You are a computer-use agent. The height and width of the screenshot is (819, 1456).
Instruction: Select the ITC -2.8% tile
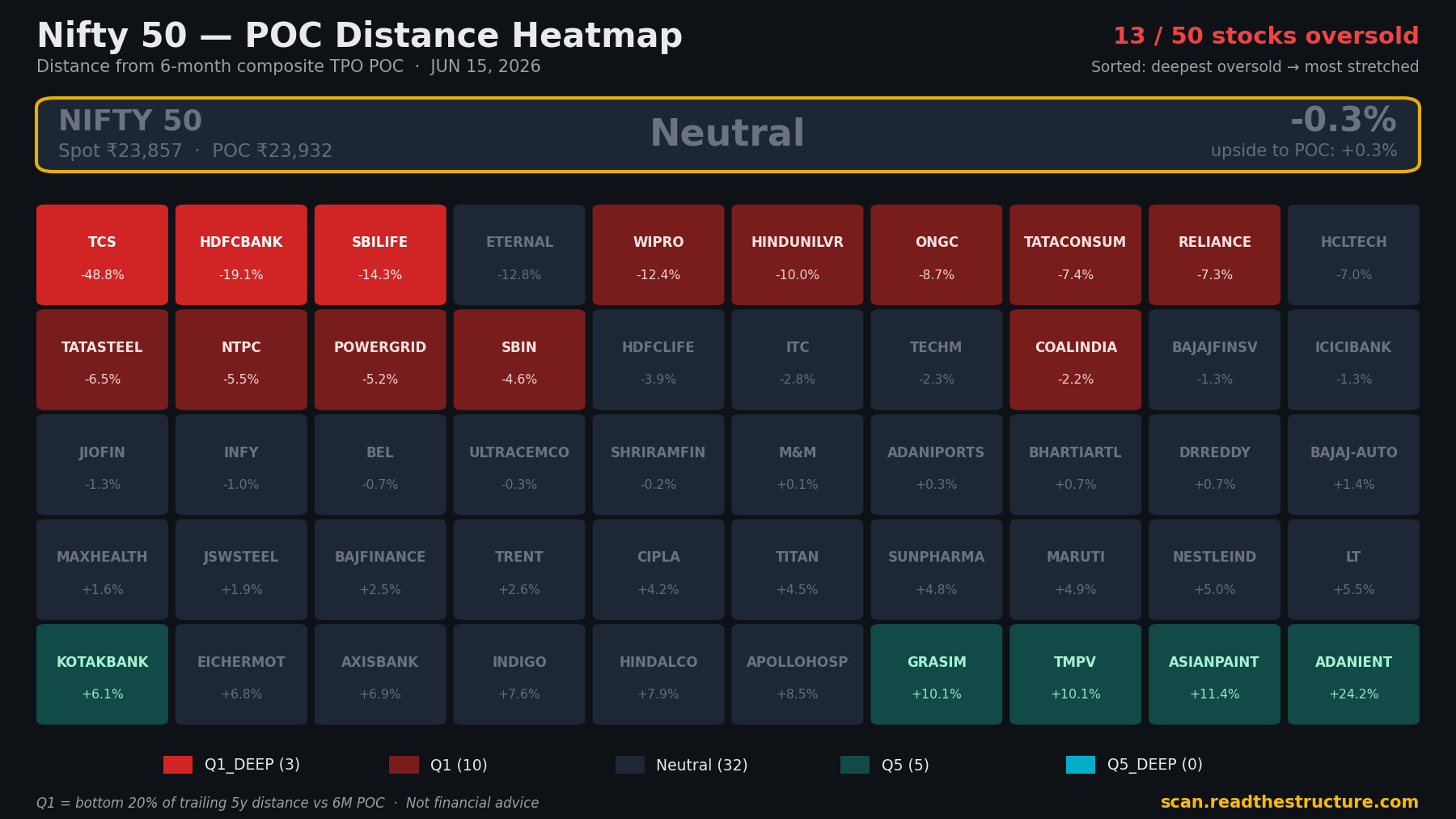[x=798, y=360]
